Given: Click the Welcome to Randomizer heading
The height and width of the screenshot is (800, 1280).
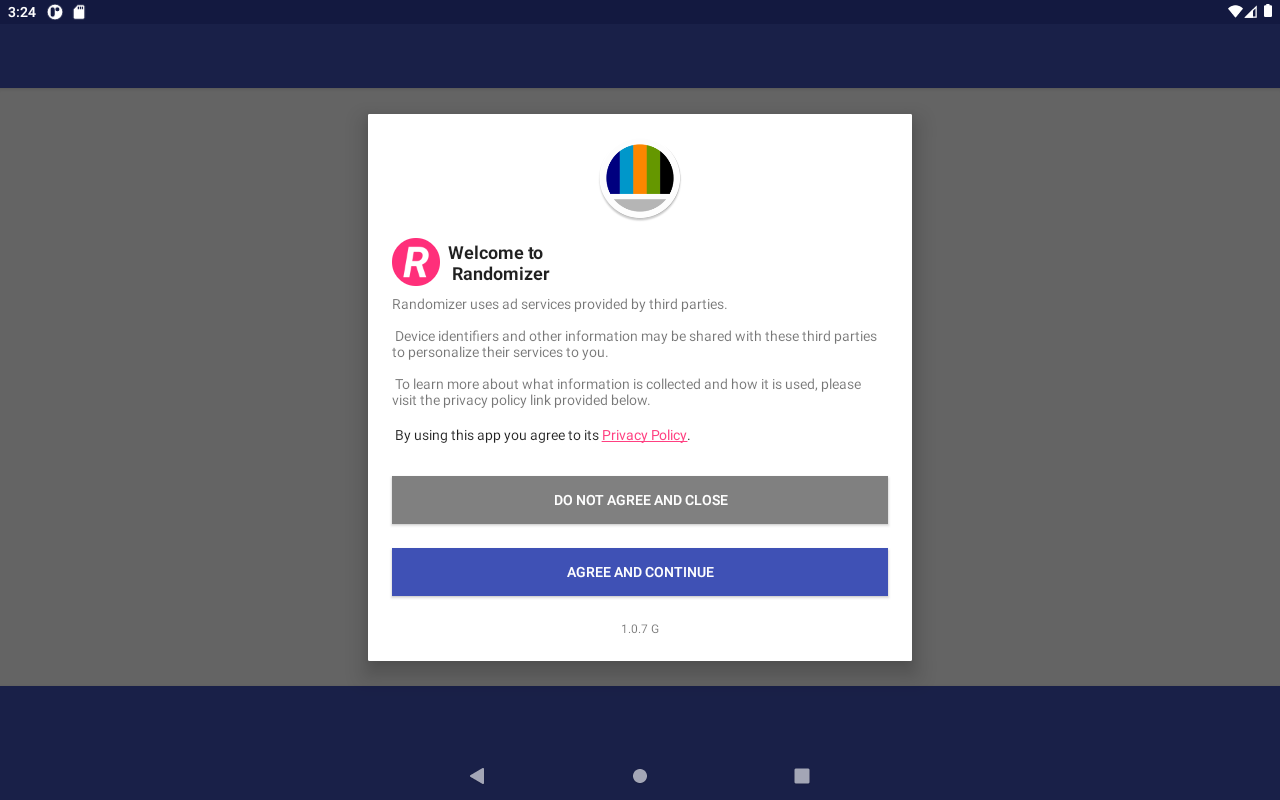Looking at the screenshot, I should (498, 263).
